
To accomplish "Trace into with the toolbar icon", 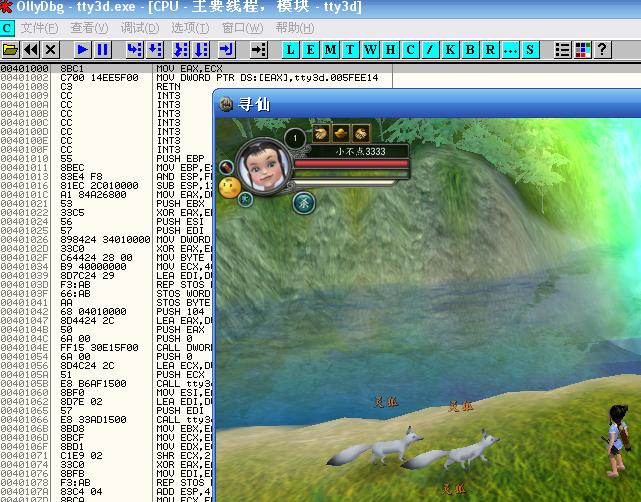I will [181, 50].
